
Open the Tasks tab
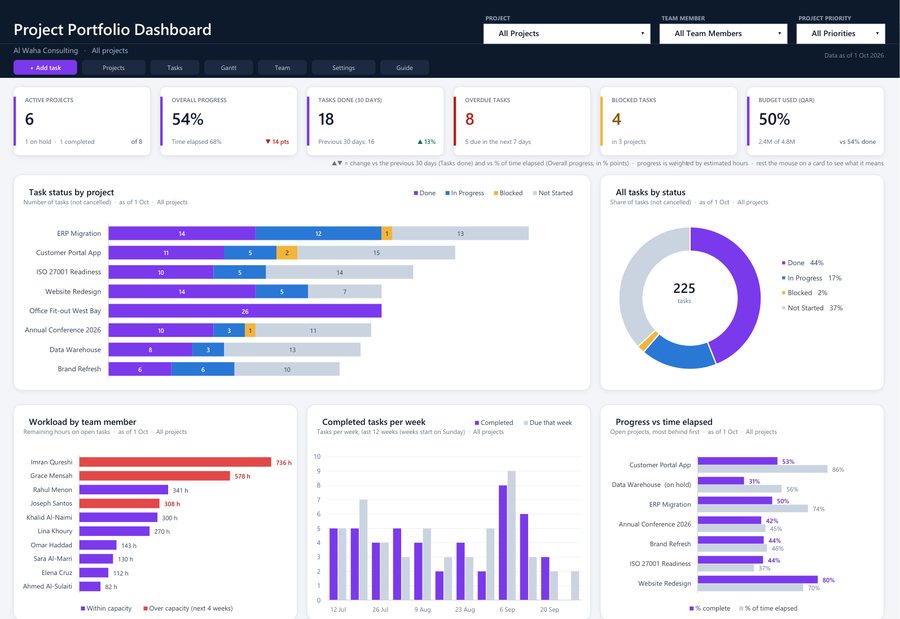[x=174, y=68]
